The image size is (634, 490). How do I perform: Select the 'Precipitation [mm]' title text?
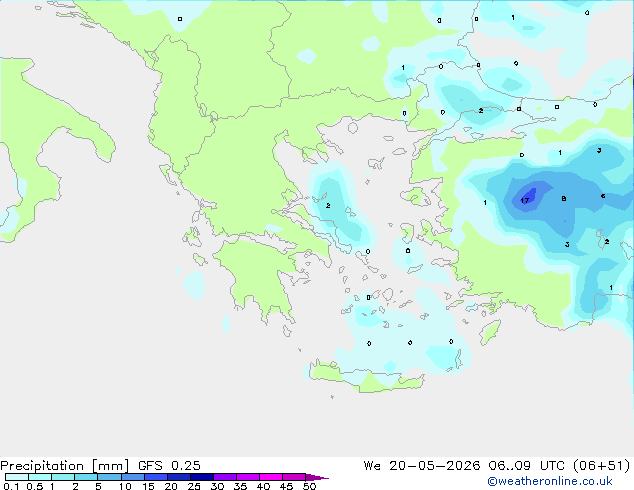coord(65,466)
